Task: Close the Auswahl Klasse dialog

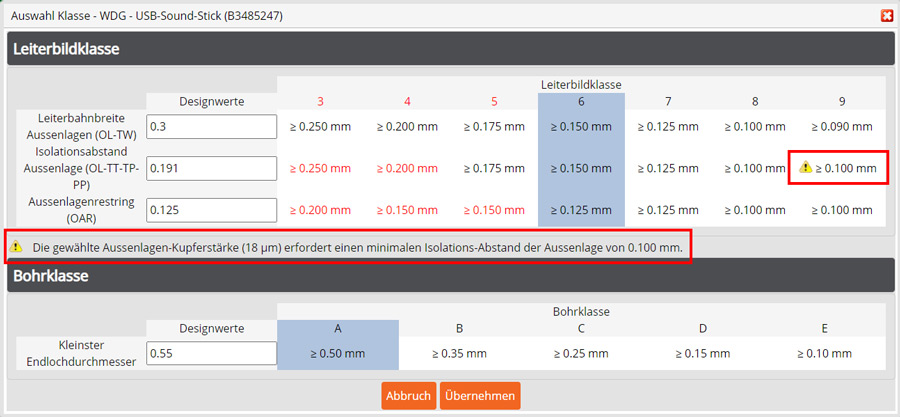Action: coord(886,15)
